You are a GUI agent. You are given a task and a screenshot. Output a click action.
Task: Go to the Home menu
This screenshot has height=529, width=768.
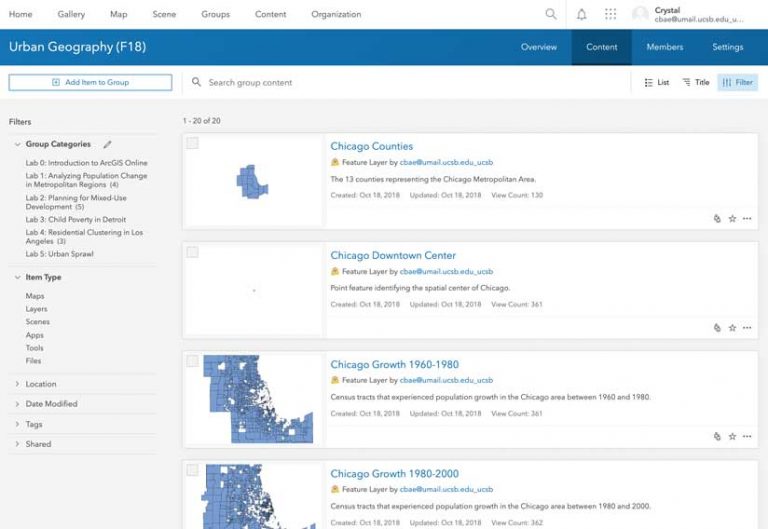(x=21, y=14)
